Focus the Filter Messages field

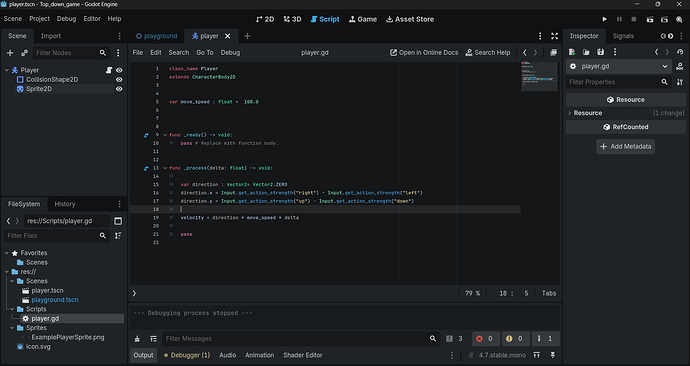click(x=301, y=339)
